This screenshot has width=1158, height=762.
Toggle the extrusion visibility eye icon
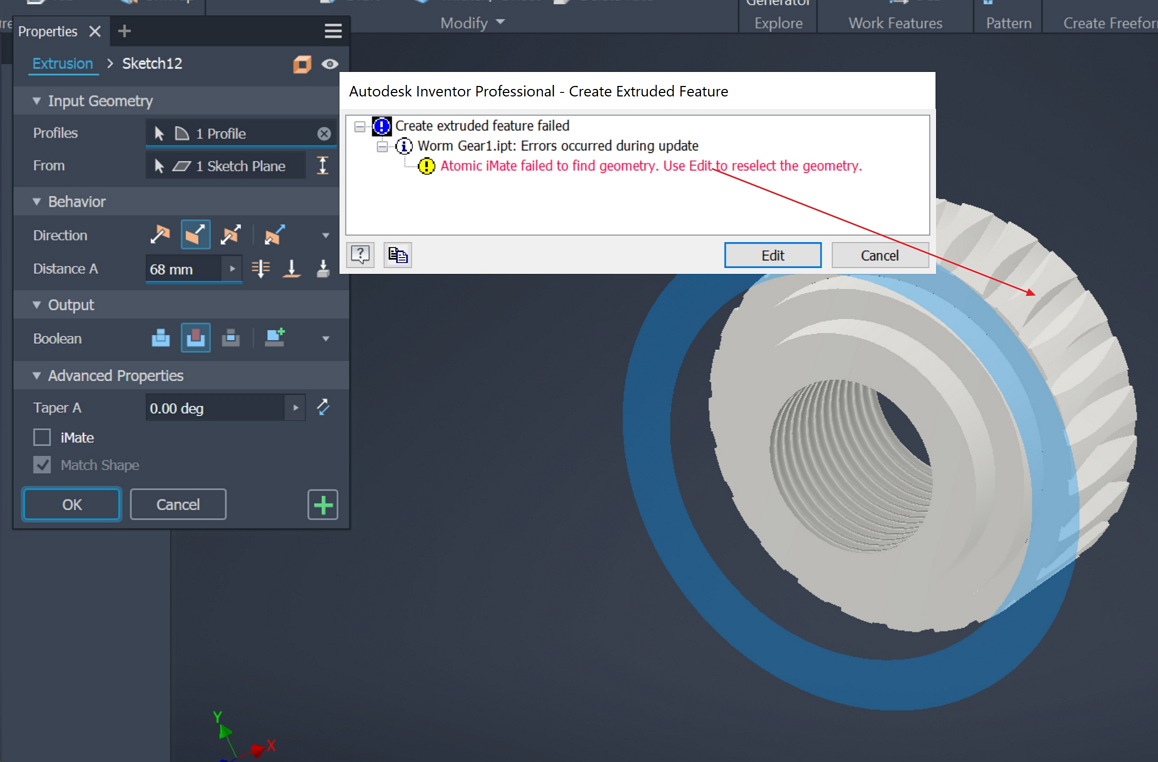point(329,64)
